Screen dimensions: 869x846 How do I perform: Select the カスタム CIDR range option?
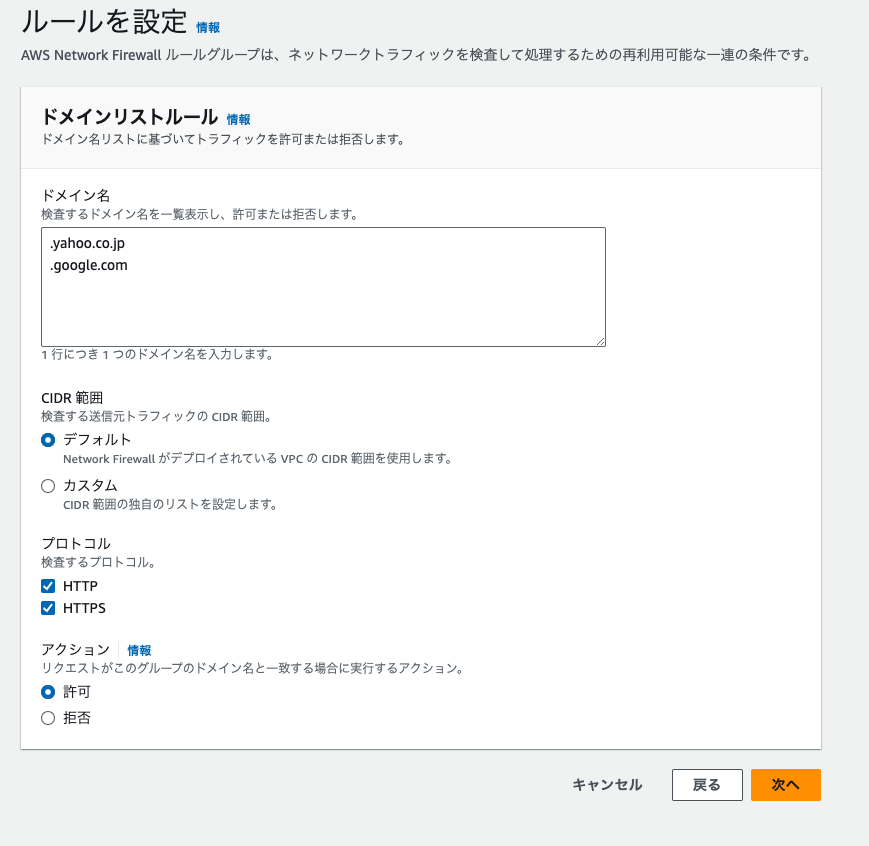[x=48, y=486]
